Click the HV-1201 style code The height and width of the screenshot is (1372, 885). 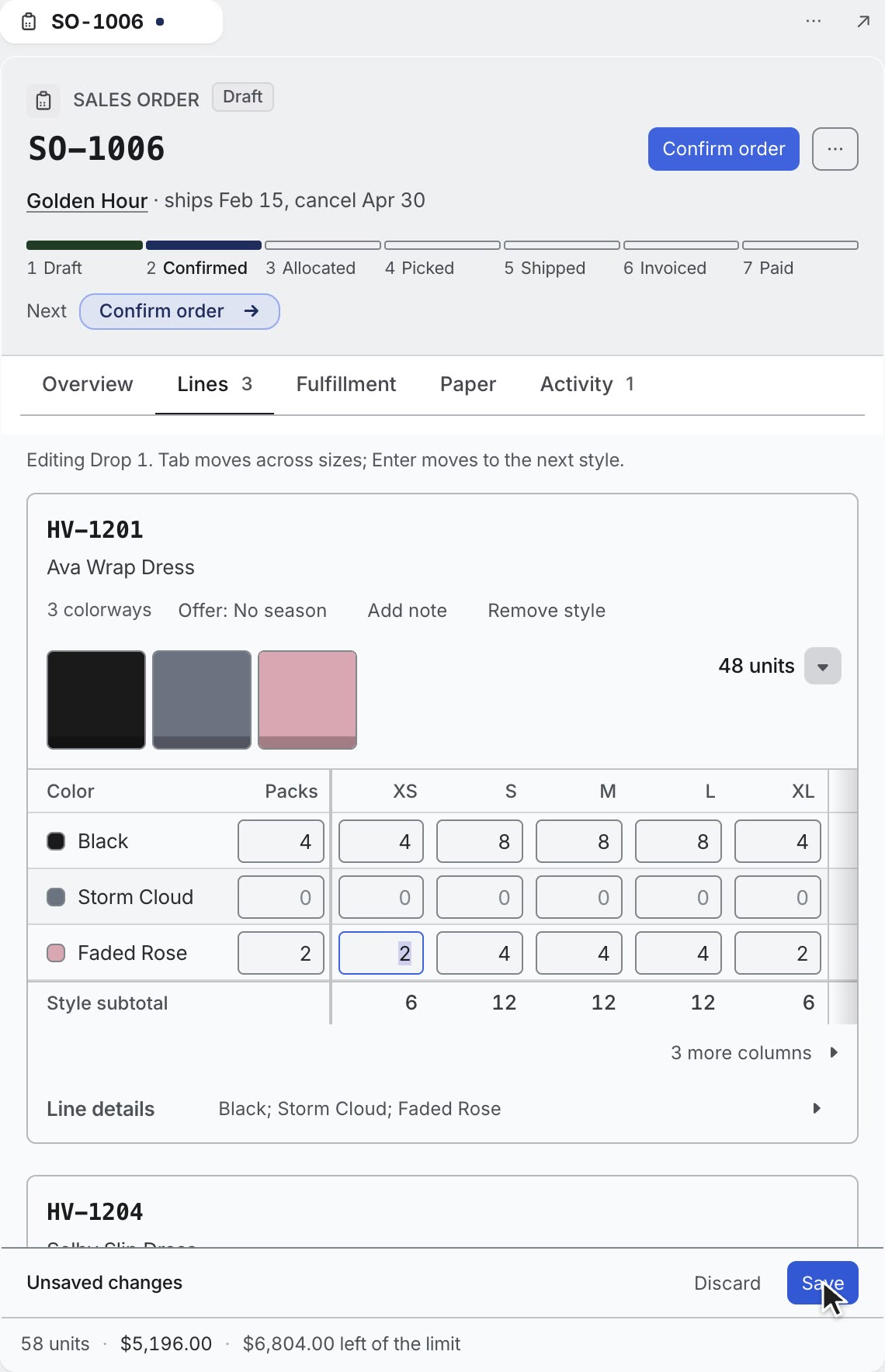click(x=95, y=530)
